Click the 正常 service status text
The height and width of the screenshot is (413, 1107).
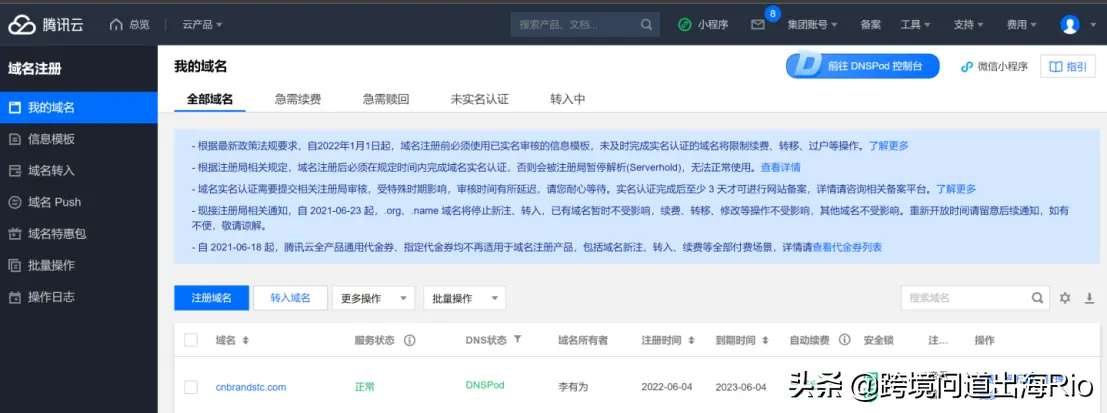365,387
